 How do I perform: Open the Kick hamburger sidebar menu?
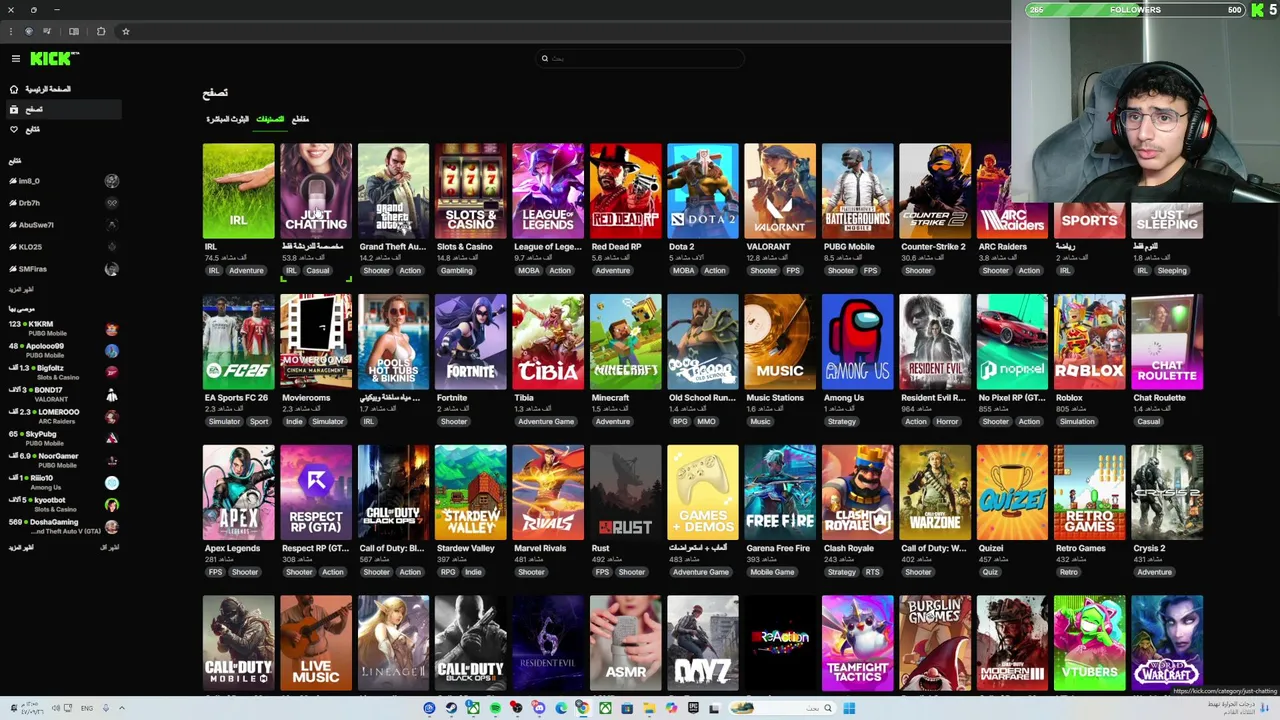15,59
